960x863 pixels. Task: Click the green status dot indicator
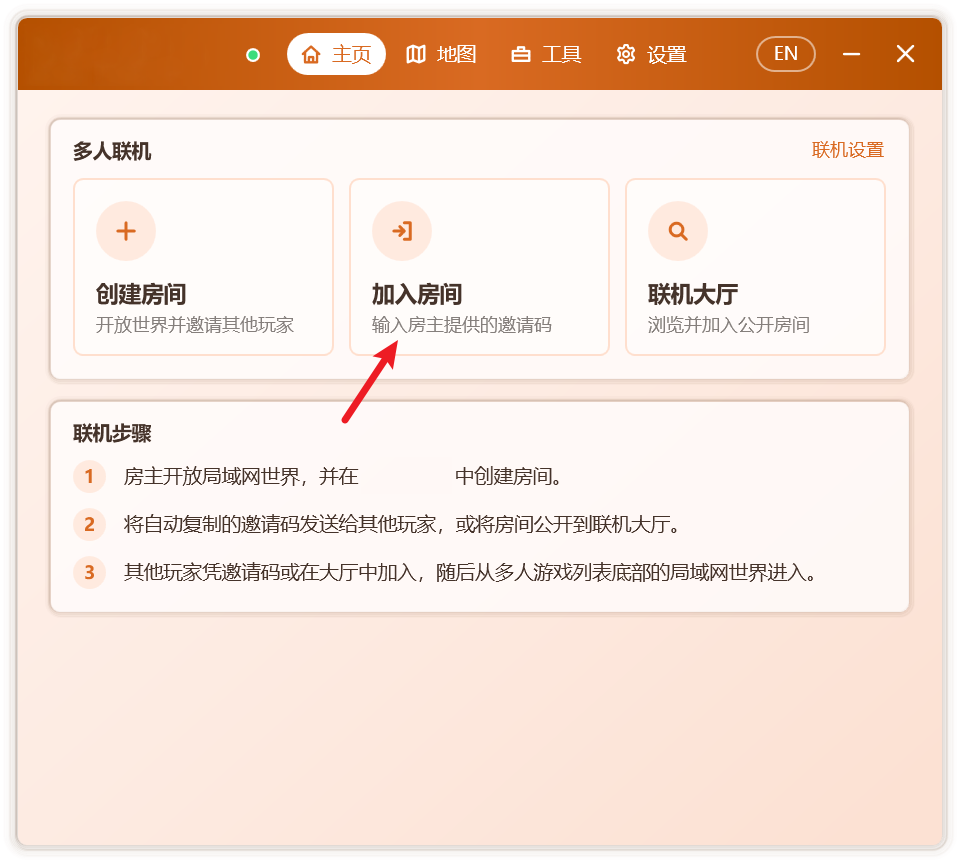[253, 55]
